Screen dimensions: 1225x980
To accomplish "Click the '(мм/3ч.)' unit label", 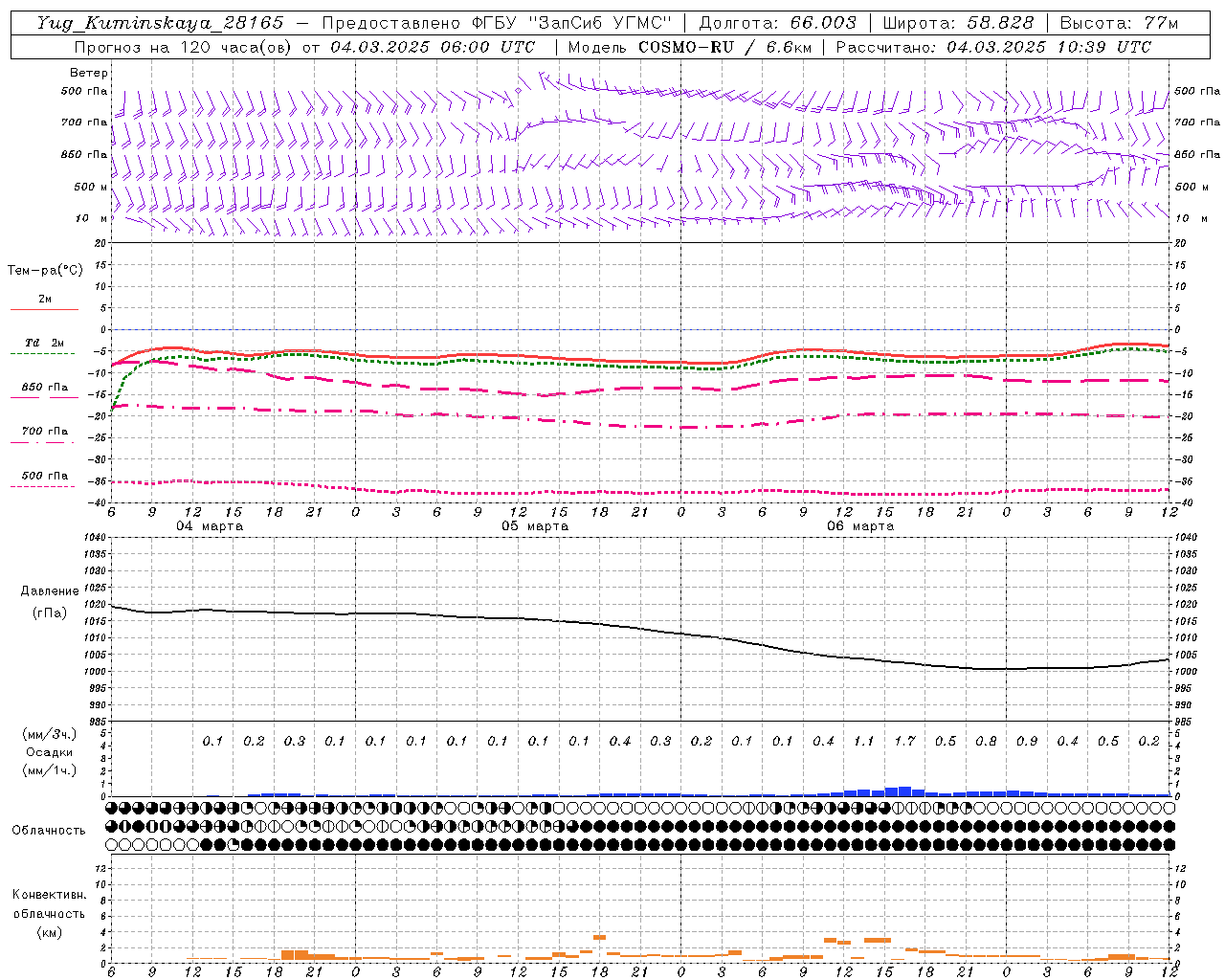I will 50,734.
